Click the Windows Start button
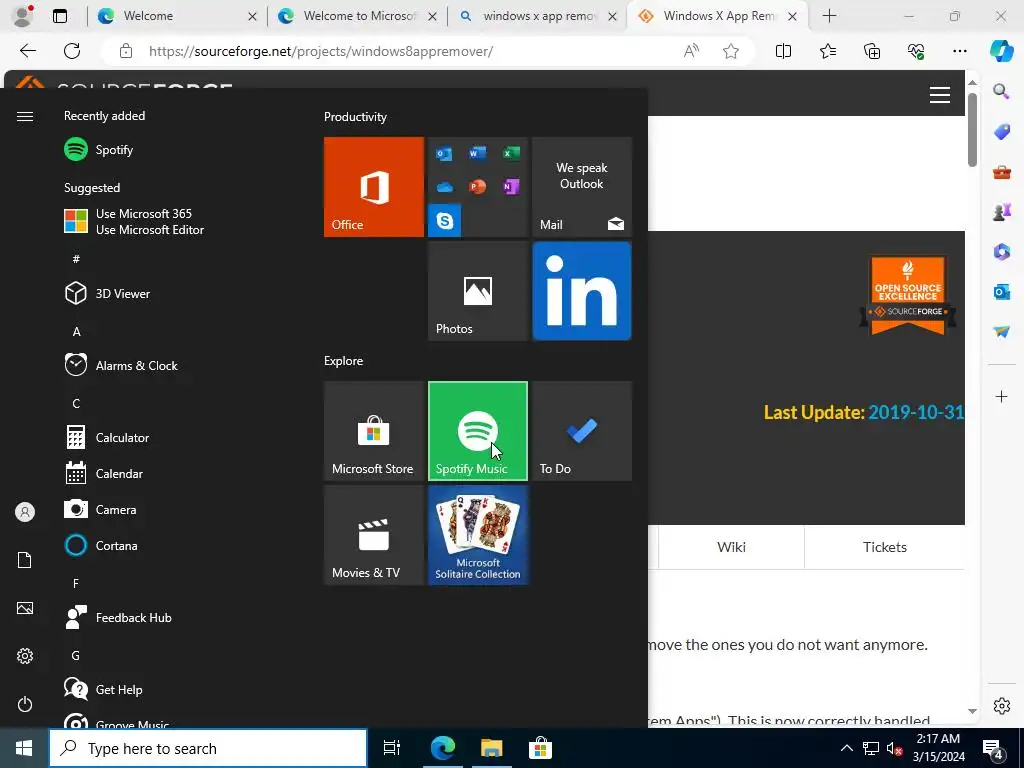This screenshot has width=1024, height=768. coord(24,748)
